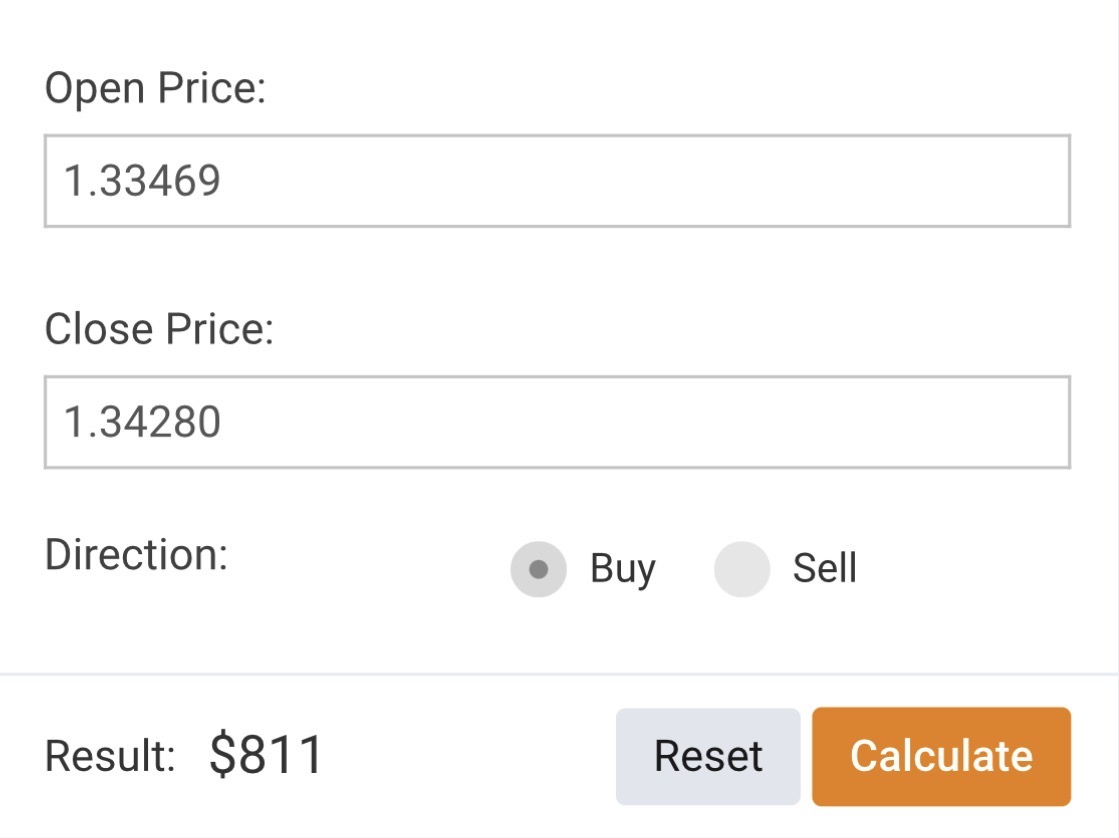Click the "Sell" option label text
This screenshot has width=1119, height=838.
click(x=824, y=569)
